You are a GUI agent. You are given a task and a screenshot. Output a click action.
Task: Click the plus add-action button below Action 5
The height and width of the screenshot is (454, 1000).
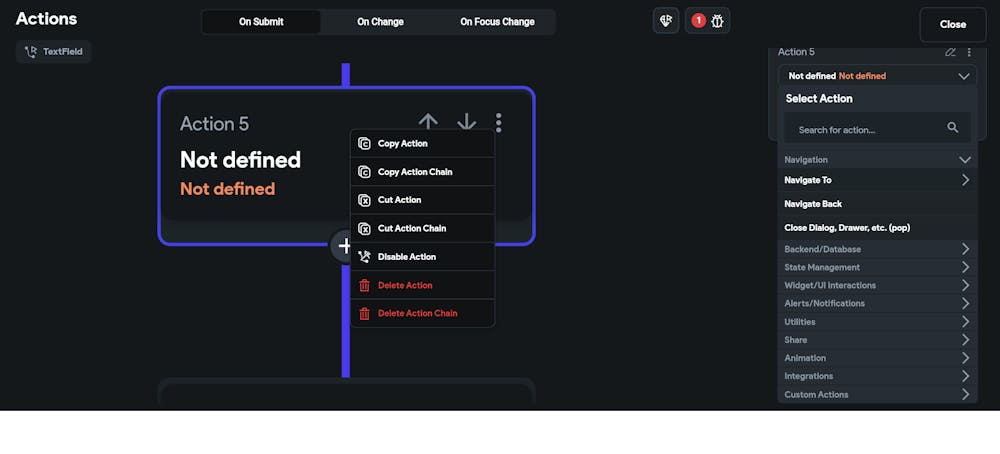click(344, 245)
